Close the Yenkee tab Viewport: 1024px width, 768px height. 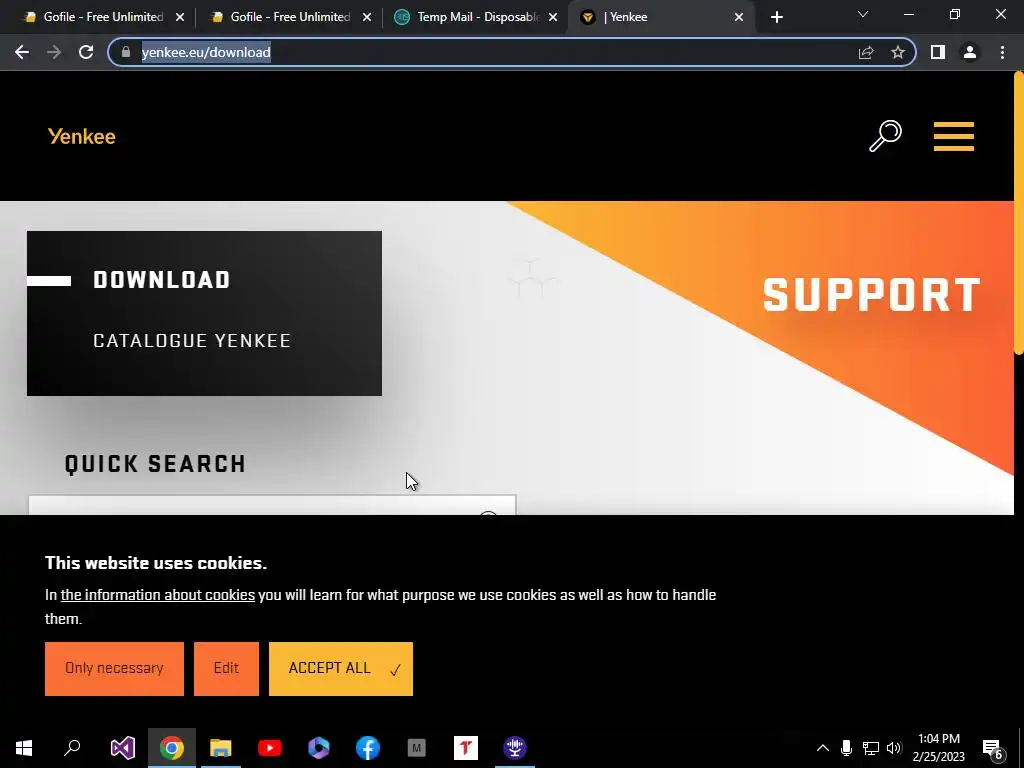pos(739,18)
